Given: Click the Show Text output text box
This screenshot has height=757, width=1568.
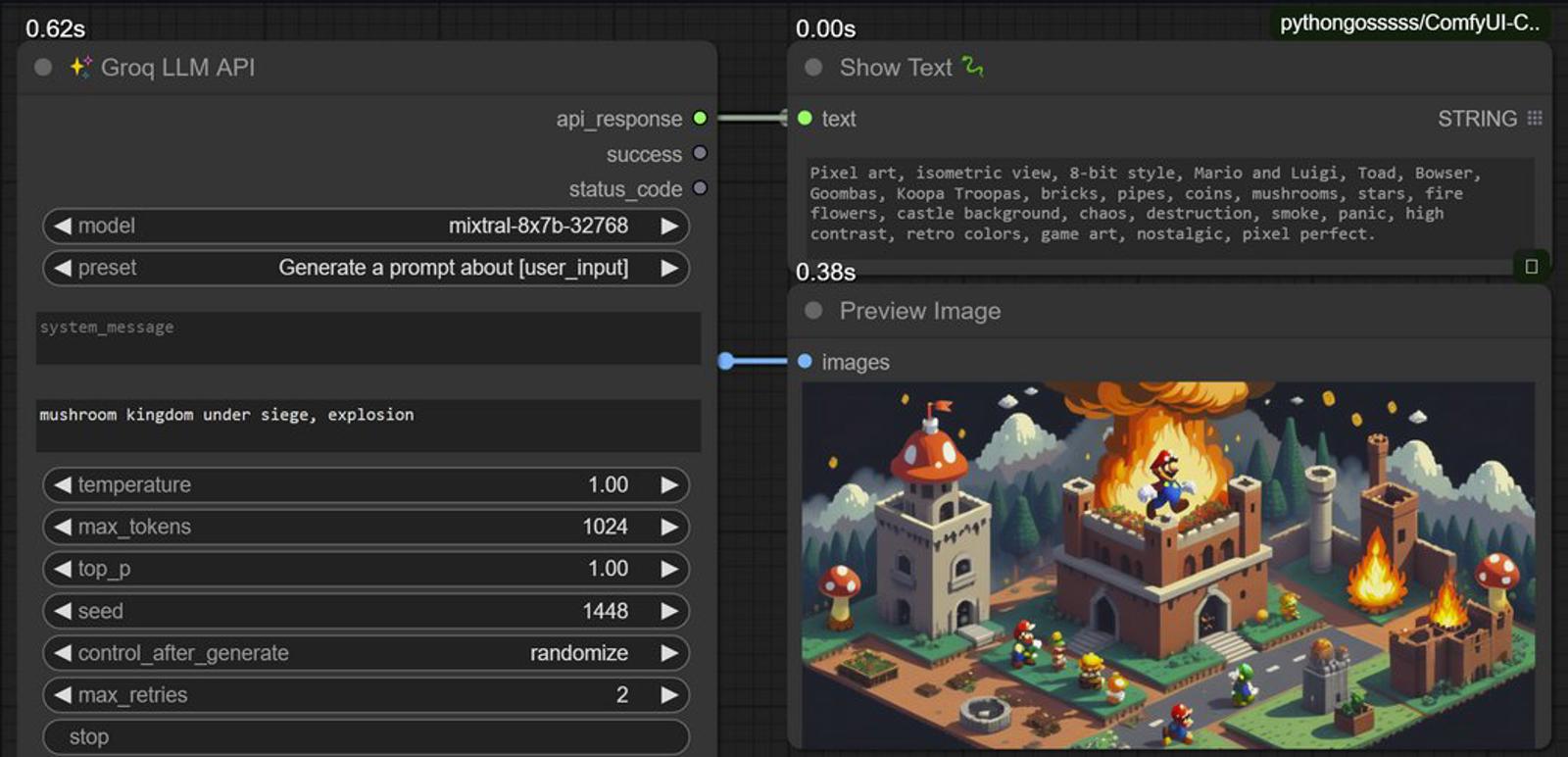Looking at the screenshot, I should [1170, 208].
